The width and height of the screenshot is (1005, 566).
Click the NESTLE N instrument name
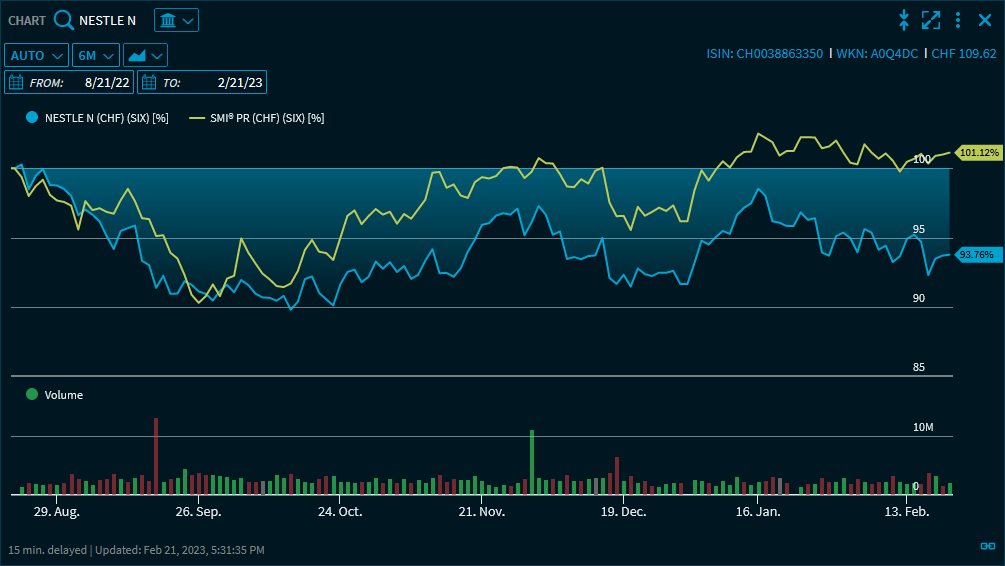tap(107, 20)
